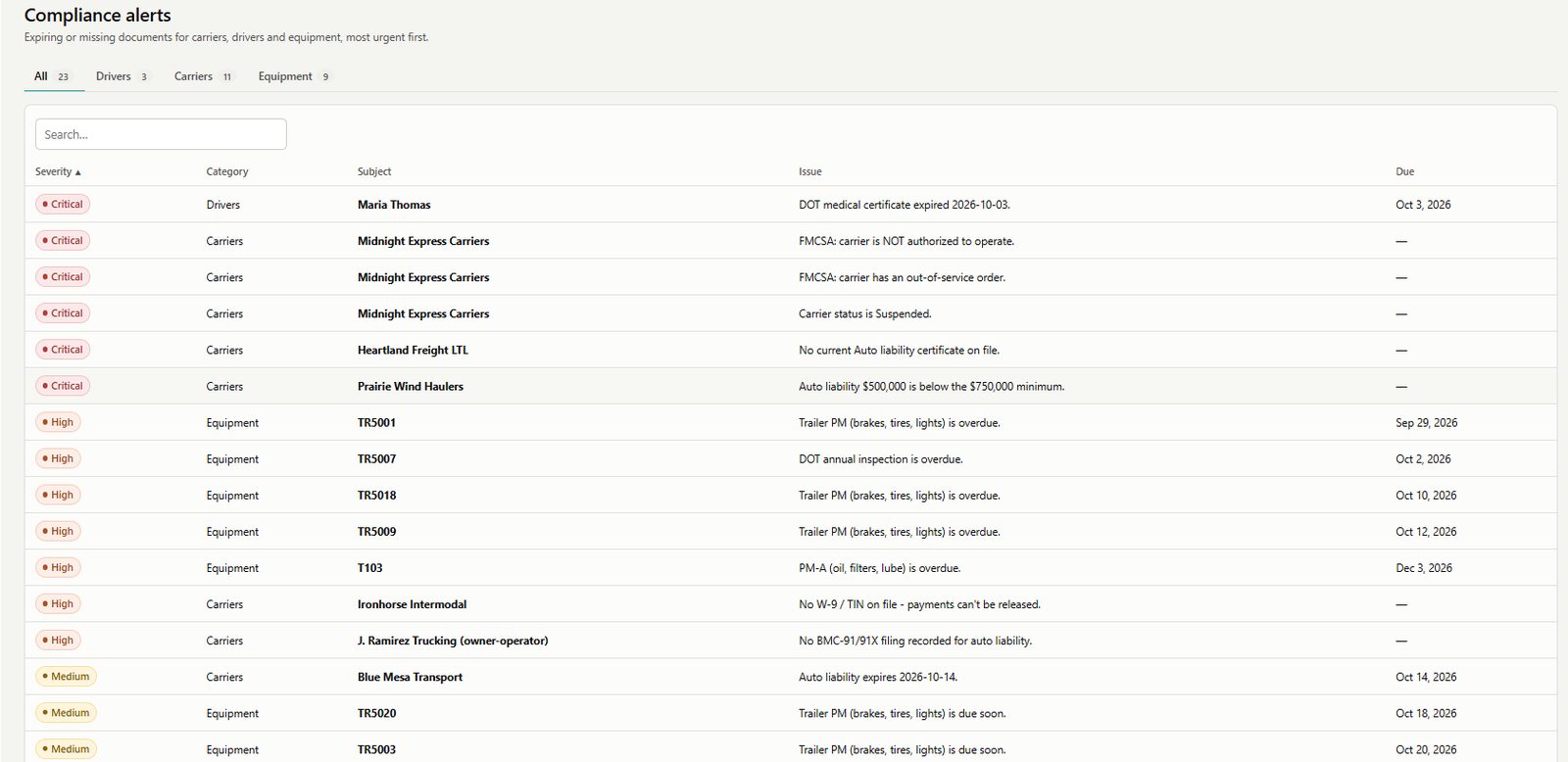Open the T103 PM-A overdue alert
Viewport: 1568px width, 762px height.
[790, 568]
